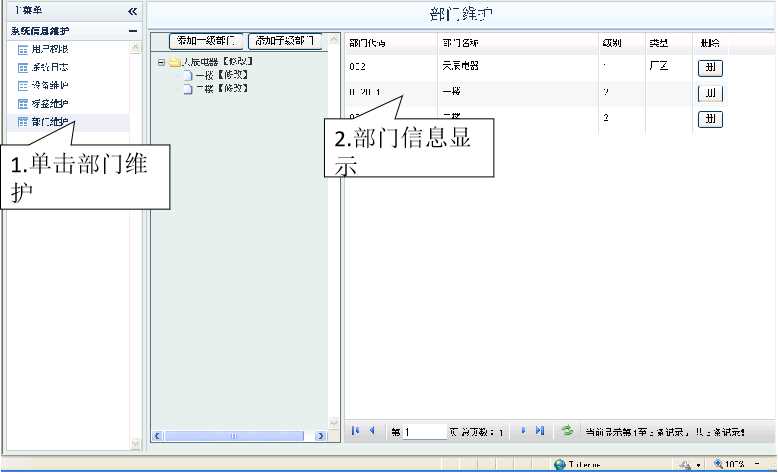Open the 用户权限 menu item
778x473 pixels.
[x=50, y=49]
